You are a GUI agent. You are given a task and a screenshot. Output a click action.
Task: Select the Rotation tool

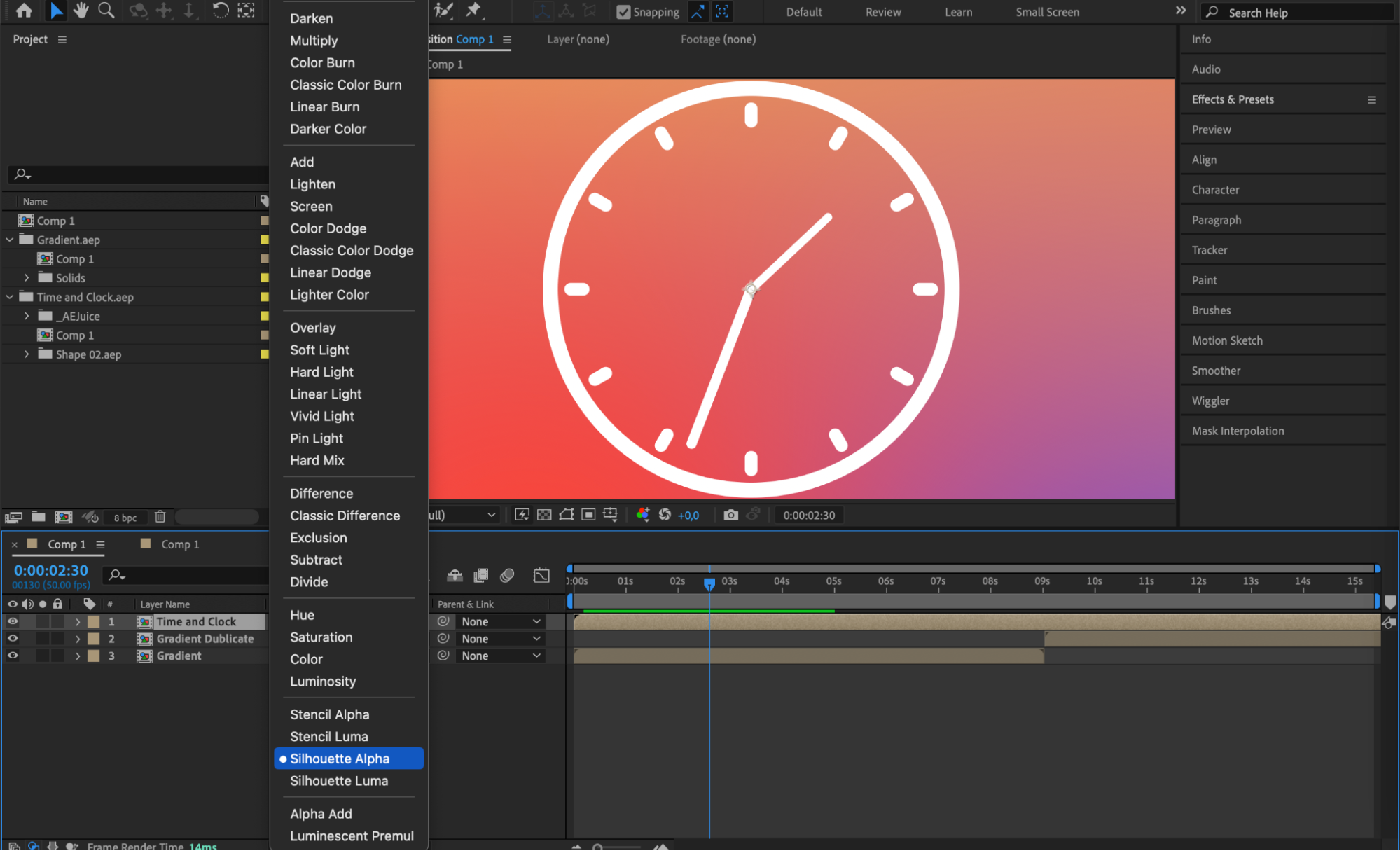[220, 11]
